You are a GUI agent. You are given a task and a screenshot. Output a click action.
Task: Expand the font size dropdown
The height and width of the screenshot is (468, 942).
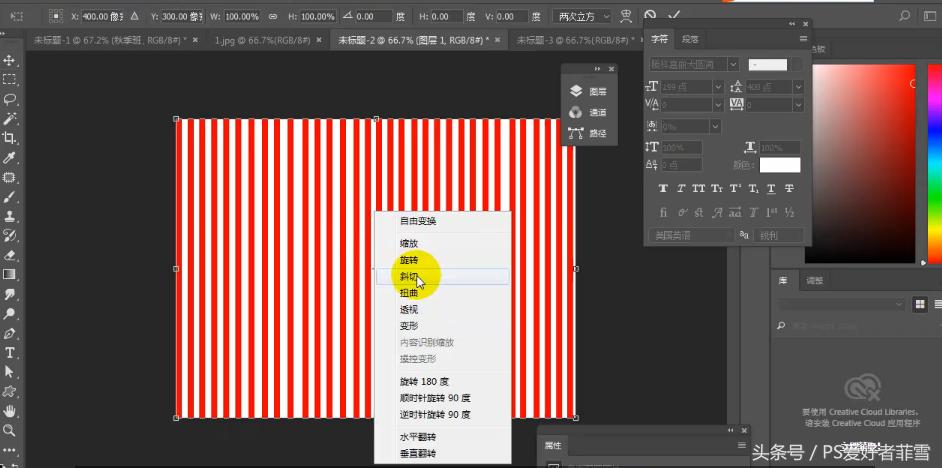[718, 87]
